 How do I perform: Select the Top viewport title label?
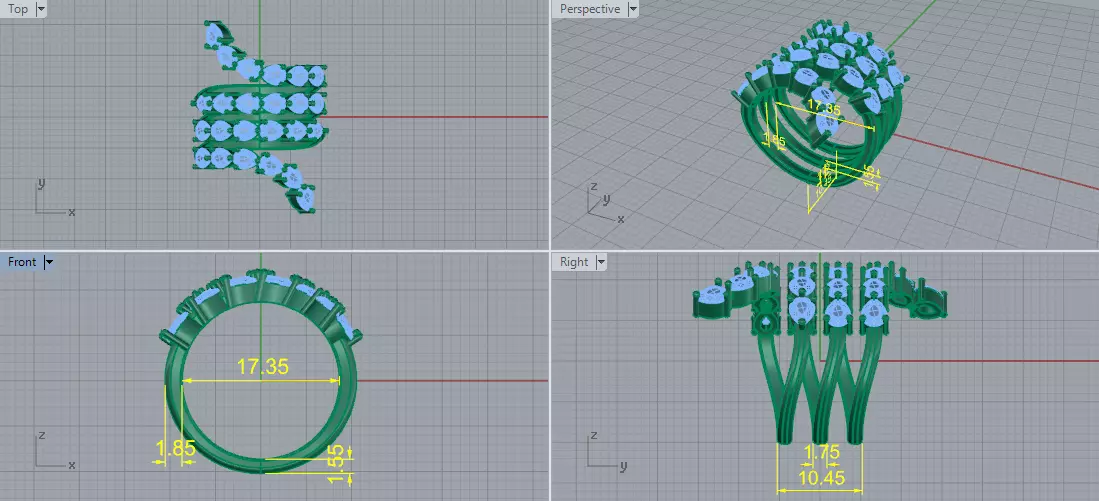click(x=18, y=9)
